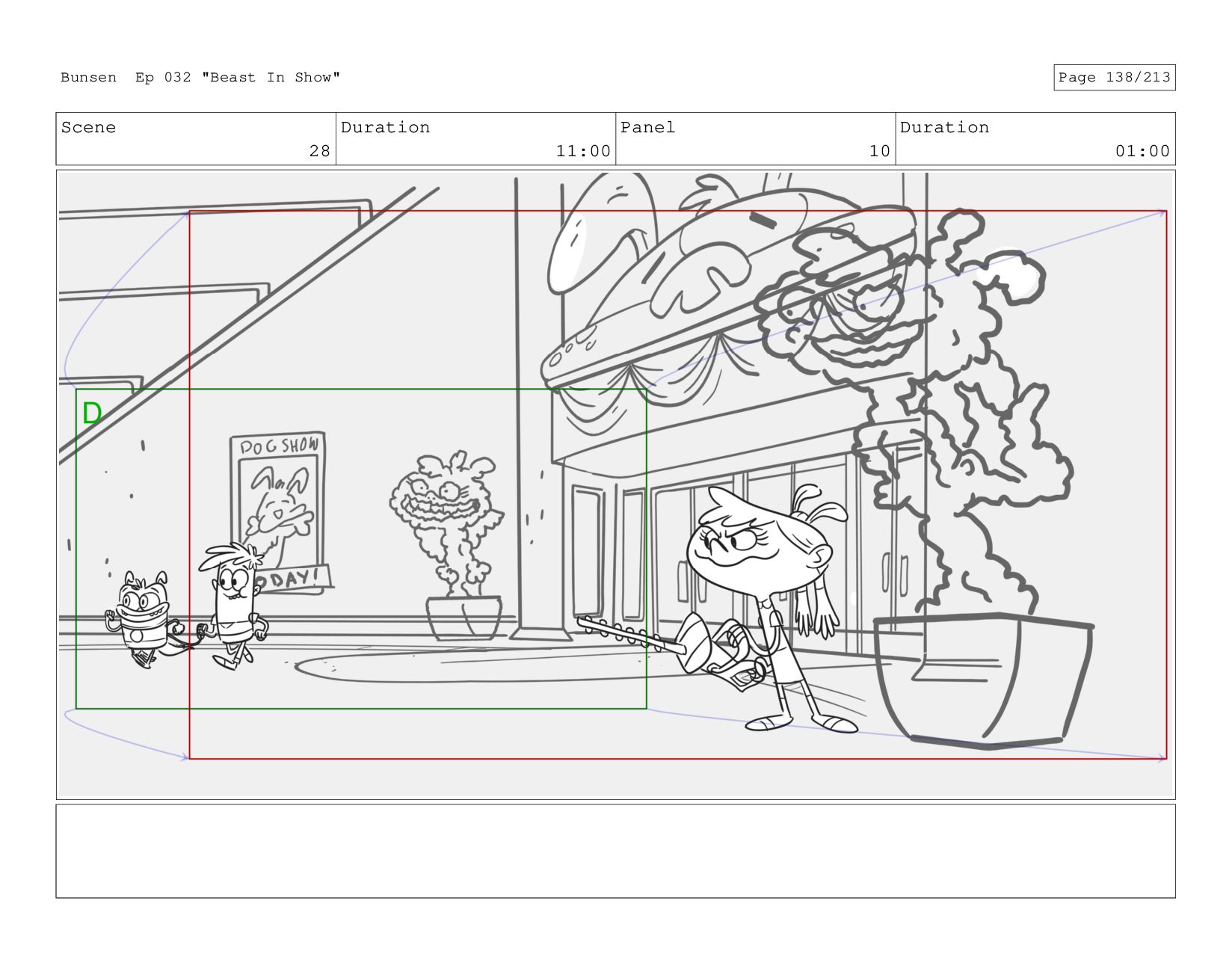1232x954 pixels.
Task: Click the scene duration value 11:00
Action: point(583,151)
